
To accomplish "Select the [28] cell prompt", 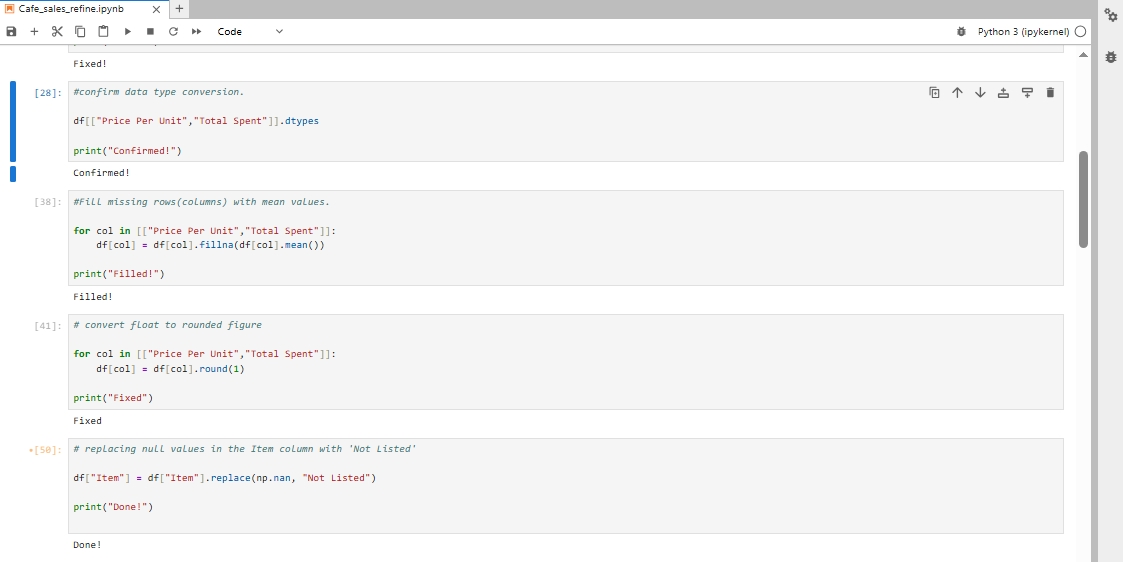I will coord(48,93).
